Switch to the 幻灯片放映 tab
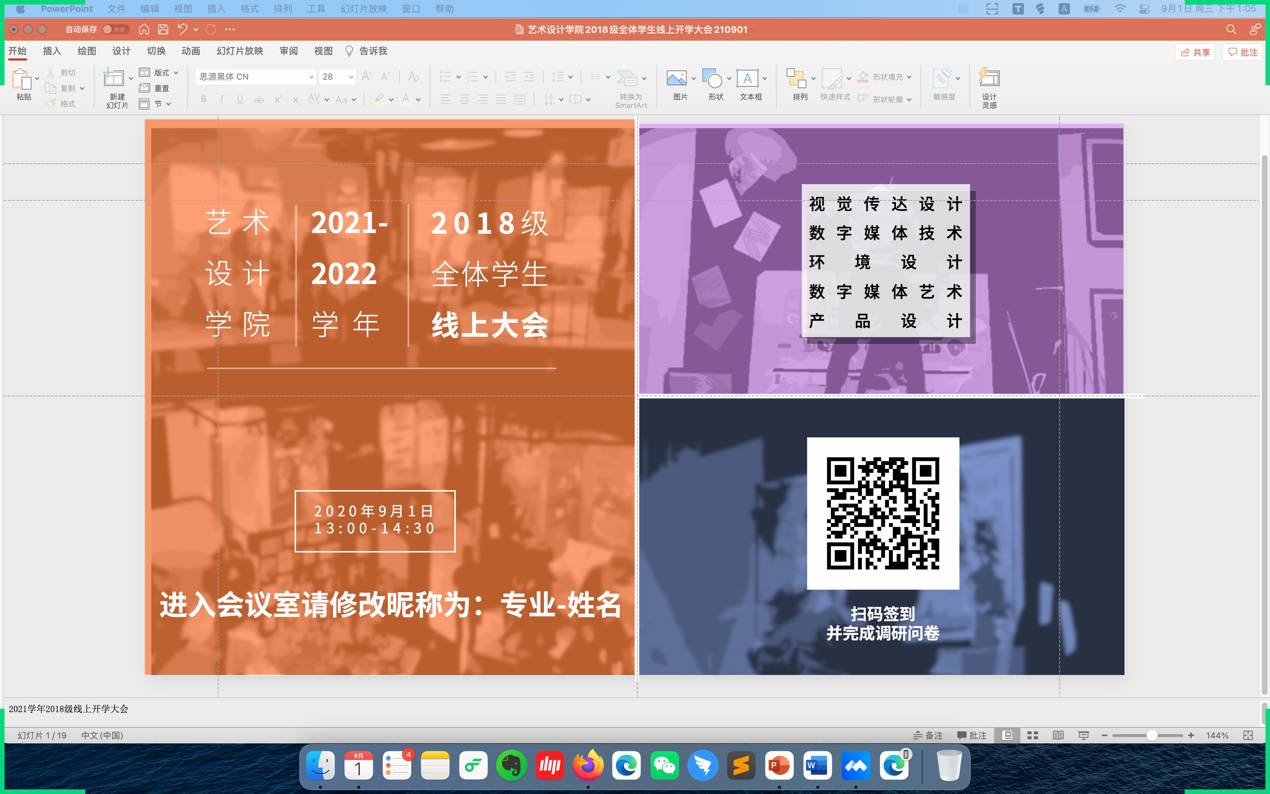 [240, 51]
